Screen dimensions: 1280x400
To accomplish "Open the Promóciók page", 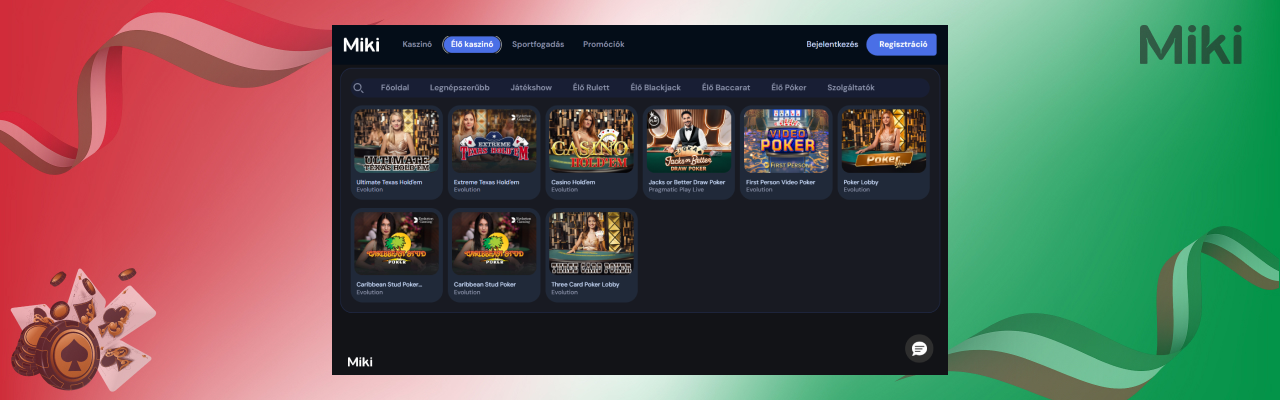I will click(x=604, y=44).
